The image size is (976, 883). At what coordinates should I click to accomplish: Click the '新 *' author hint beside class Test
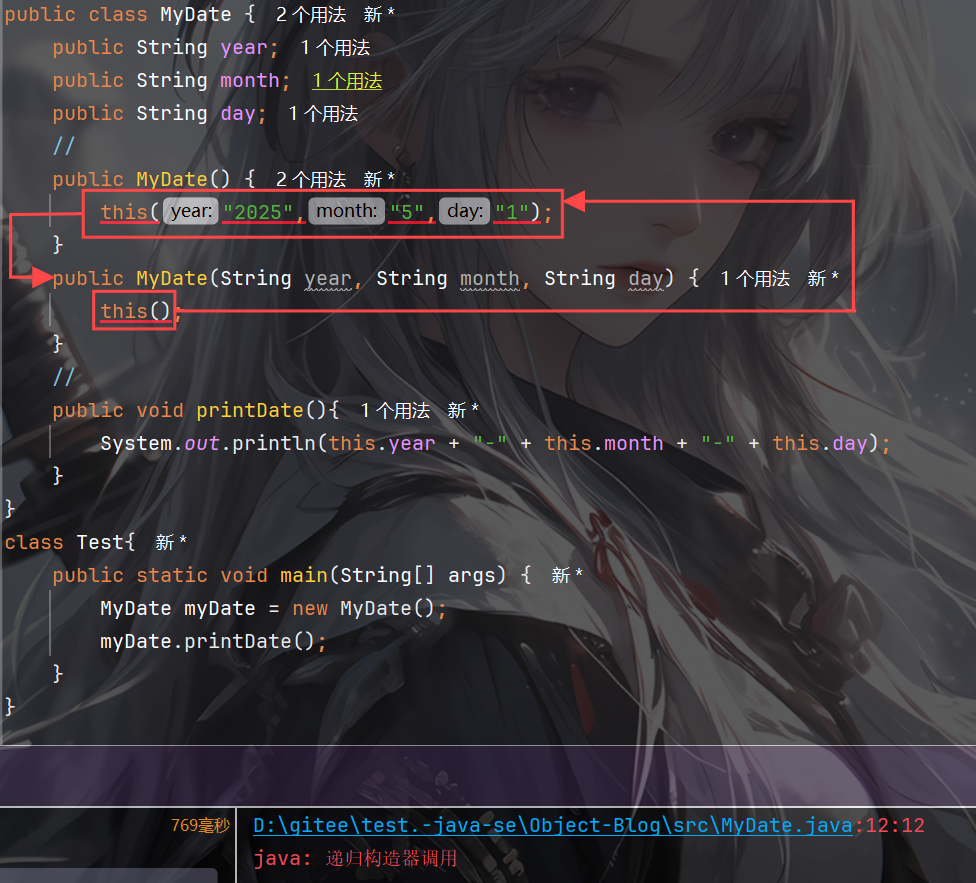(x=171, y=542)
